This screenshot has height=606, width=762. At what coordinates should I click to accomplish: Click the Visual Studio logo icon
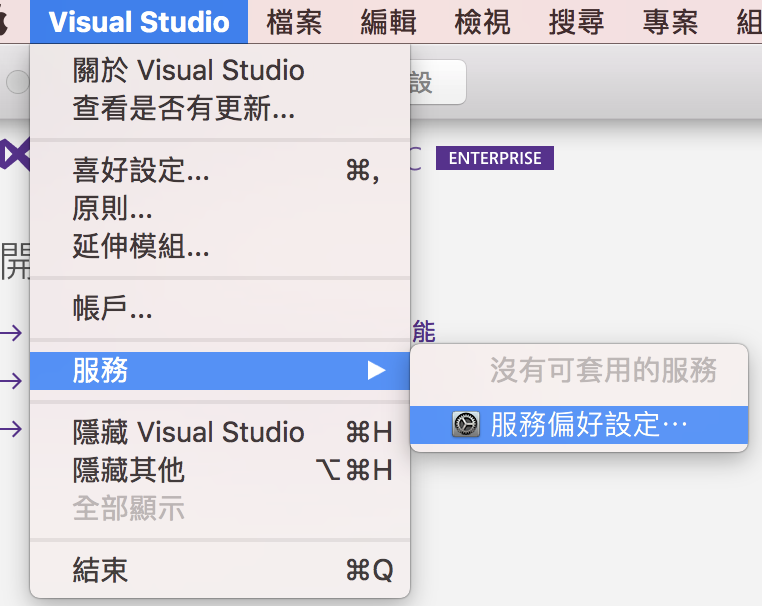click(x=15, y=155)
